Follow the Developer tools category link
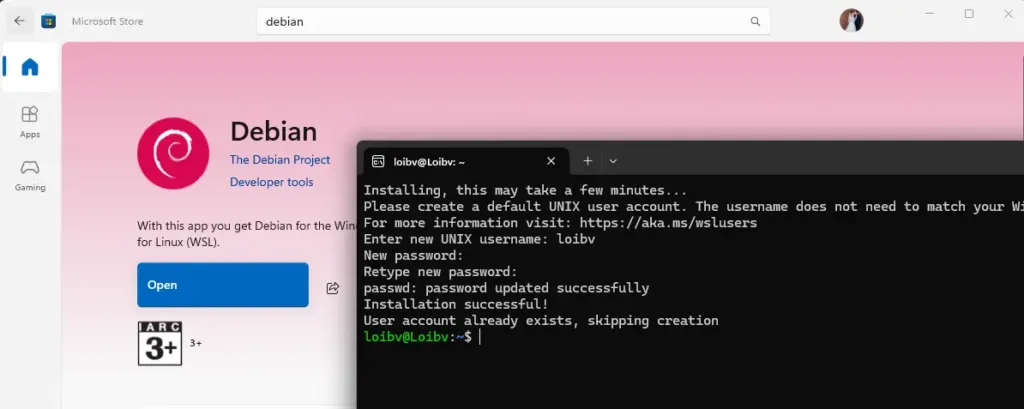Viewport: 1024px width, 409px height. pyautogui.click(x=271, y=182)
